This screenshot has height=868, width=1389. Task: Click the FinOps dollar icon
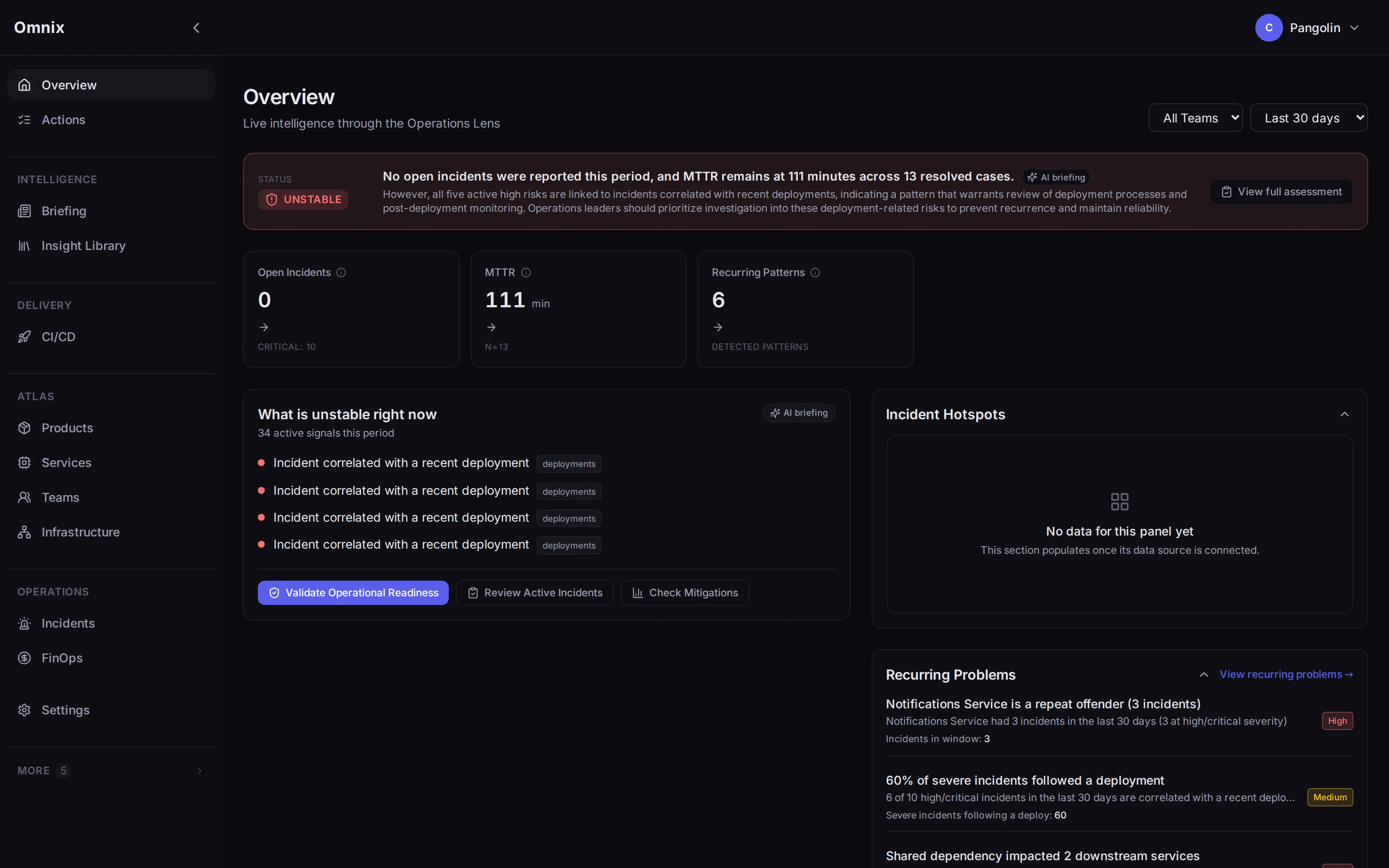[24, 658]
